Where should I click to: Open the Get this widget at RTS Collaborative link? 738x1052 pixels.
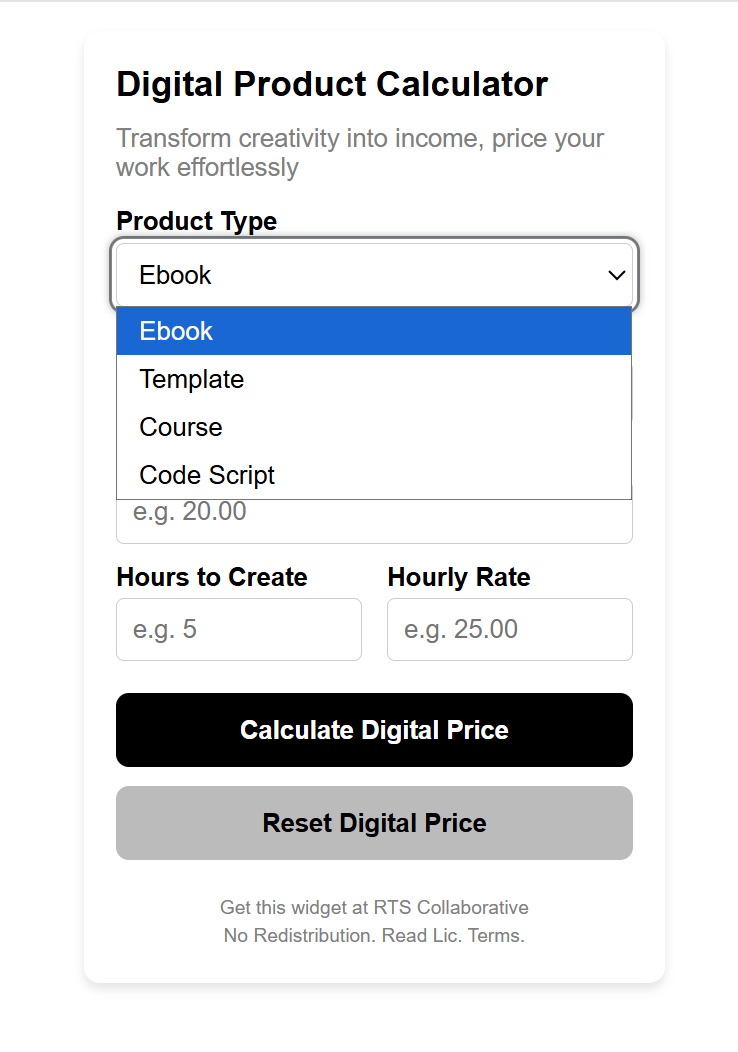374,907
